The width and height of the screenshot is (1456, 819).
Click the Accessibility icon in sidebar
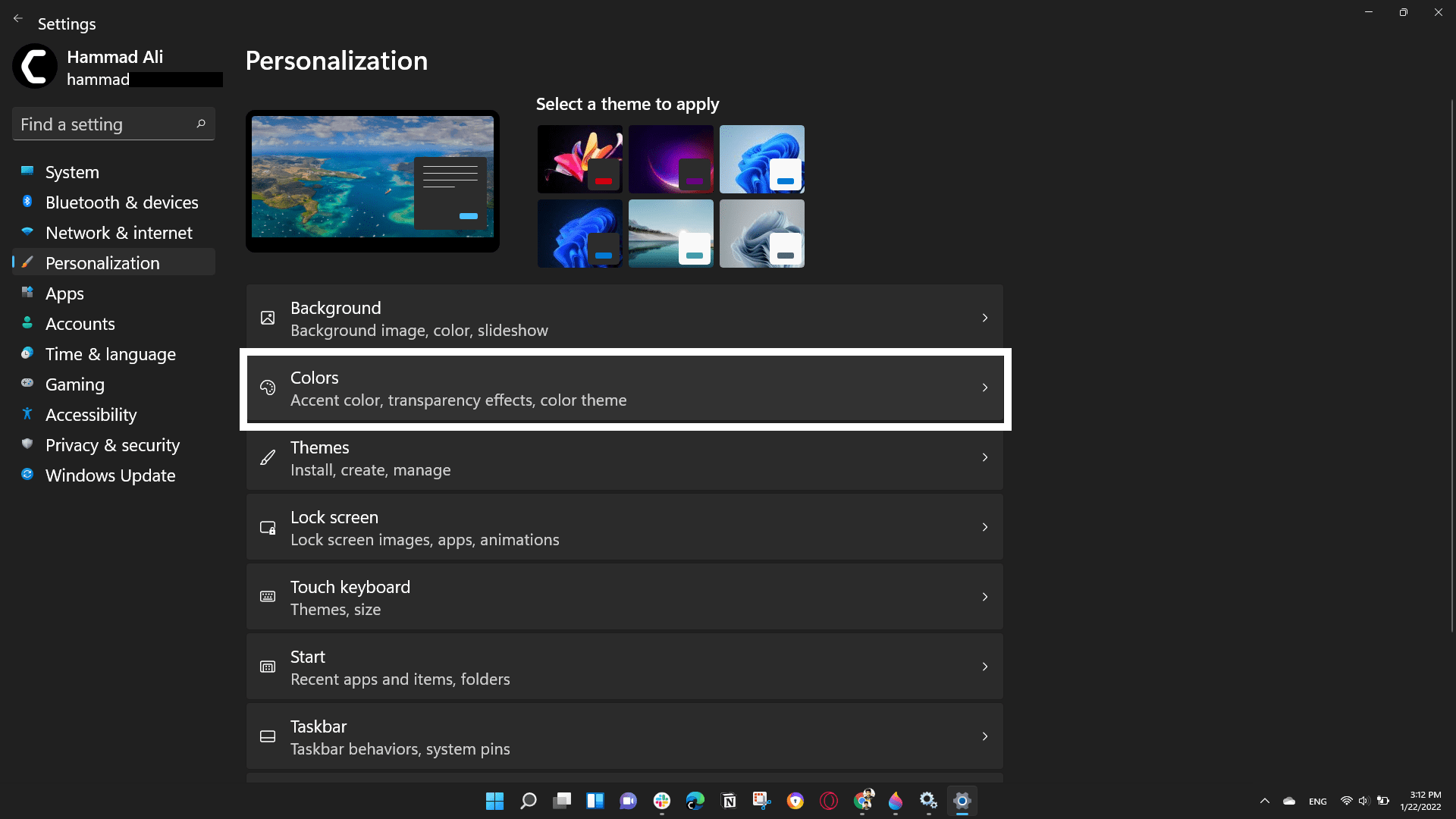[27, 415]
